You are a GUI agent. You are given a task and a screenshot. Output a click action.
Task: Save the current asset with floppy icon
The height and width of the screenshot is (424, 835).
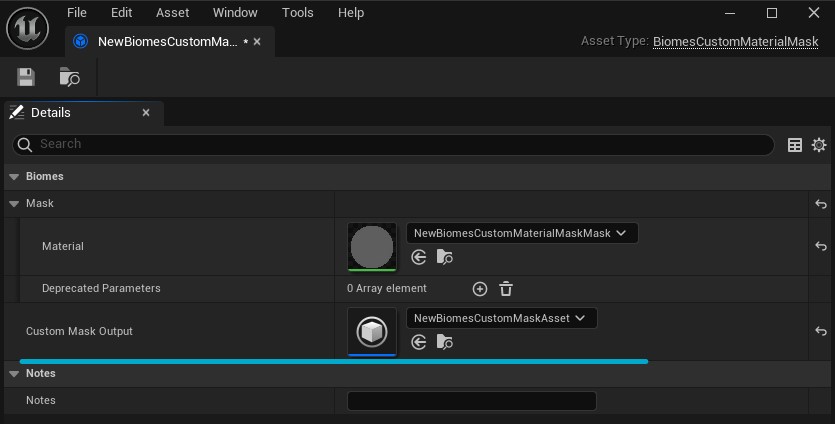pyautogui.click(x=26, y=77)
